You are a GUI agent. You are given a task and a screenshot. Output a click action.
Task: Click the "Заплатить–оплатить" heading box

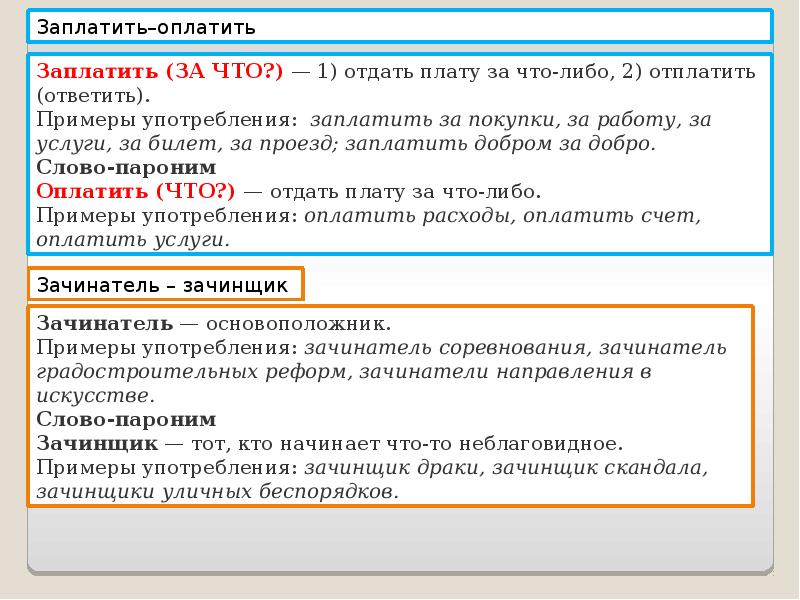(399, 25)
